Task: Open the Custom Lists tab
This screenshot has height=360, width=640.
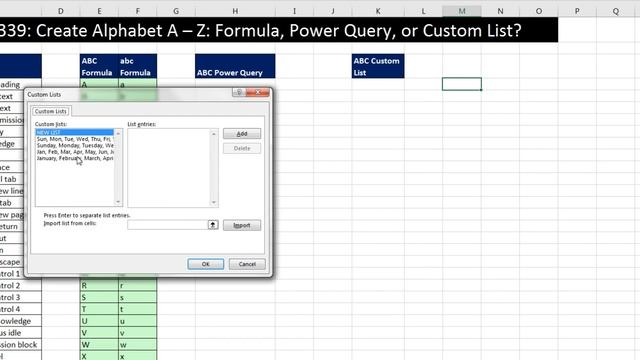Action: click(x=51, y=111)
